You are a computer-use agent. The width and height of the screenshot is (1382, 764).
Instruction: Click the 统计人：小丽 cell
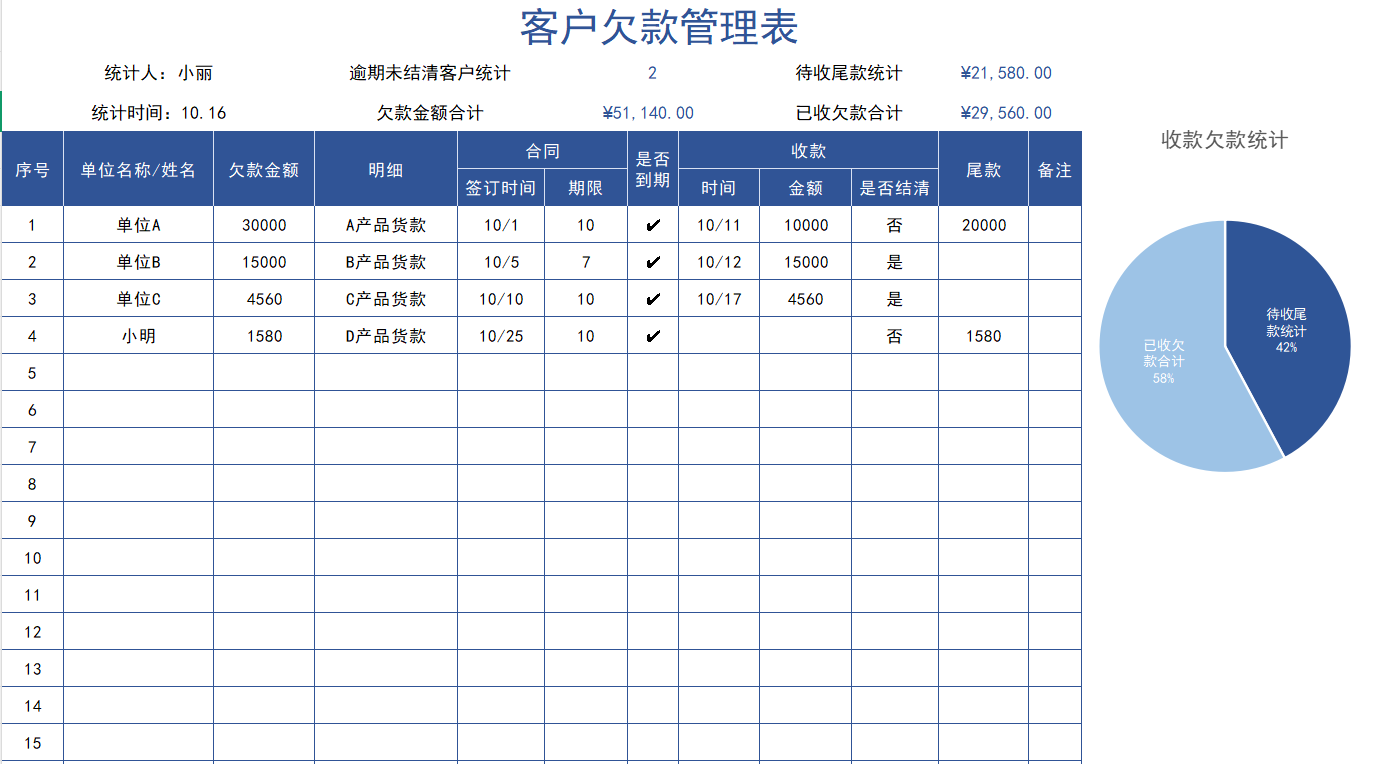[x=159, y=73]
